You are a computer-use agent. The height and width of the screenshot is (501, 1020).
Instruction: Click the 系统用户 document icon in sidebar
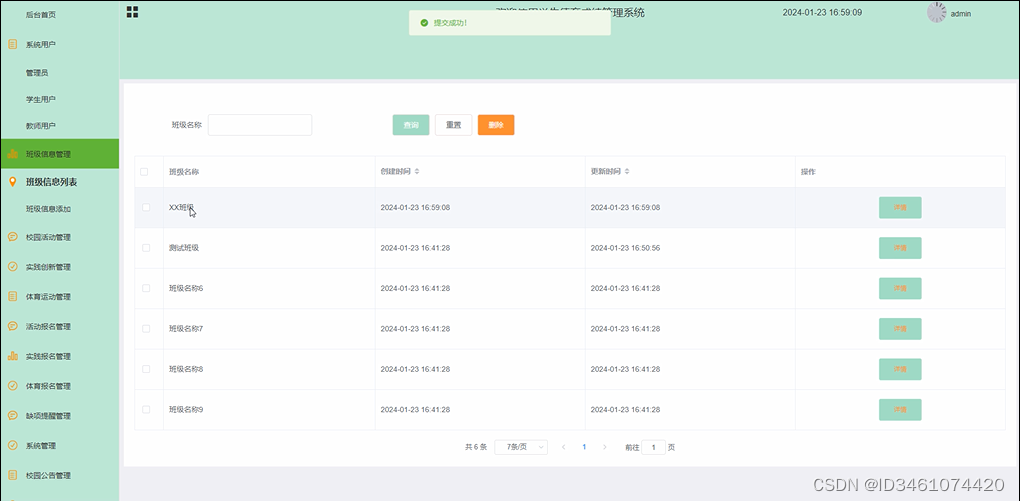click(x=12, y=44)
